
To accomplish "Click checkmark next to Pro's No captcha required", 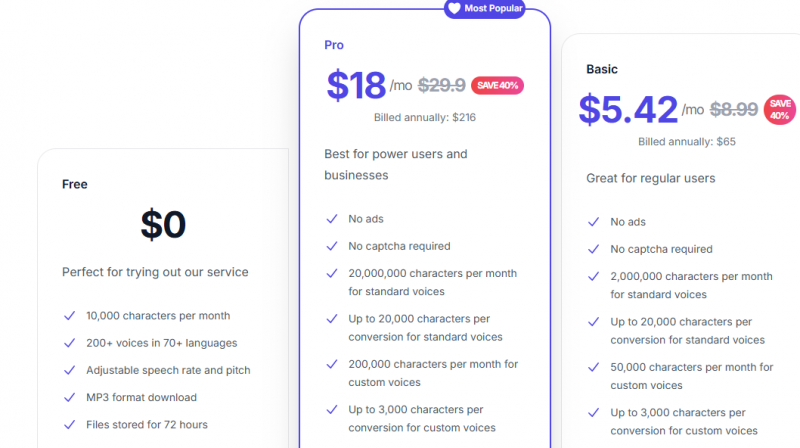I will [332, 246].
